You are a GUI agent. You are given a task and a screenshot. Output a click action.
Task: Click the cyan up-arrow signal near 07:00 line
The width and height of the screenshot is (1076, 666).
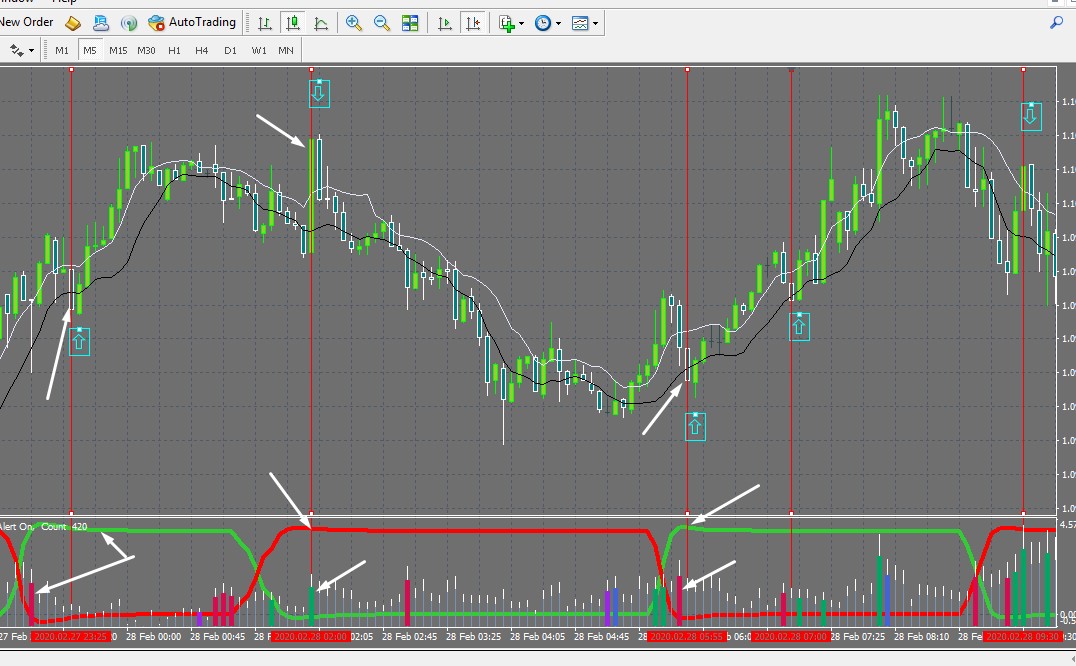[x=799, y=326]
